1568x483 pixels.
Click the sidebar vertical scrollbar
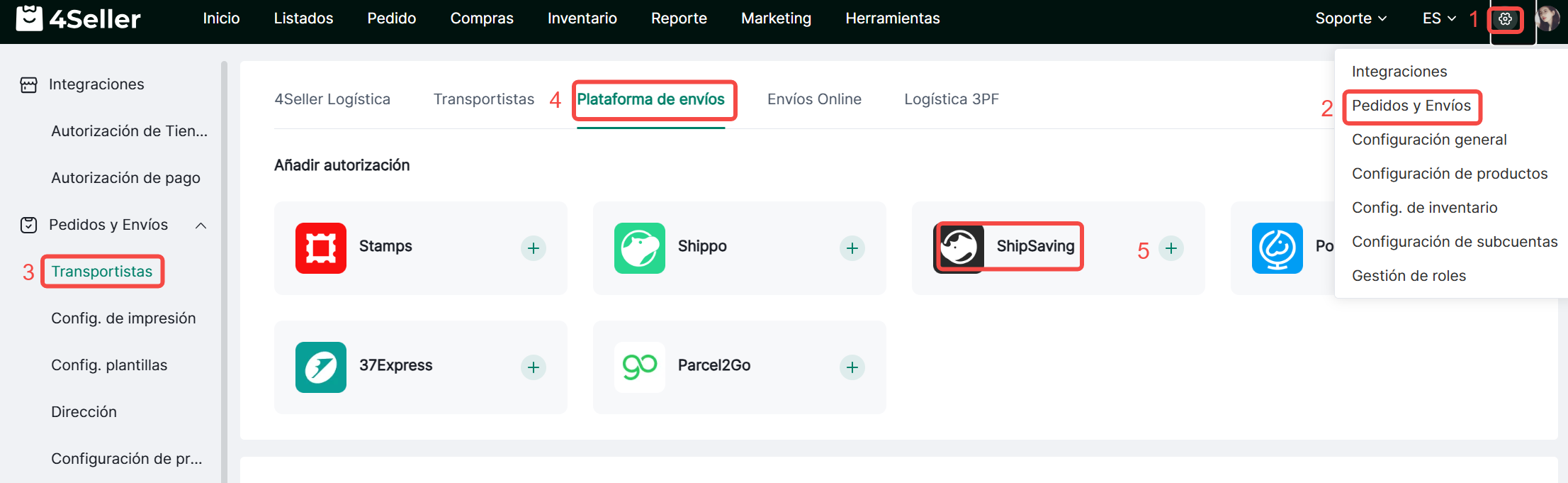(224, 270)
